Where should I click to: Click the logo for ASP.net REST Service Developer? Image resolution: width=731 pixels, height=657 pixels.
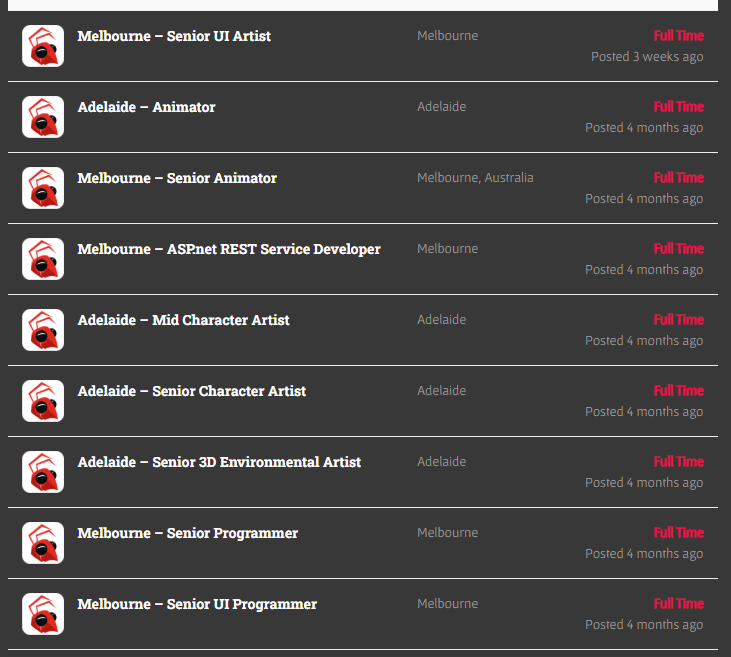click(43, 259)
